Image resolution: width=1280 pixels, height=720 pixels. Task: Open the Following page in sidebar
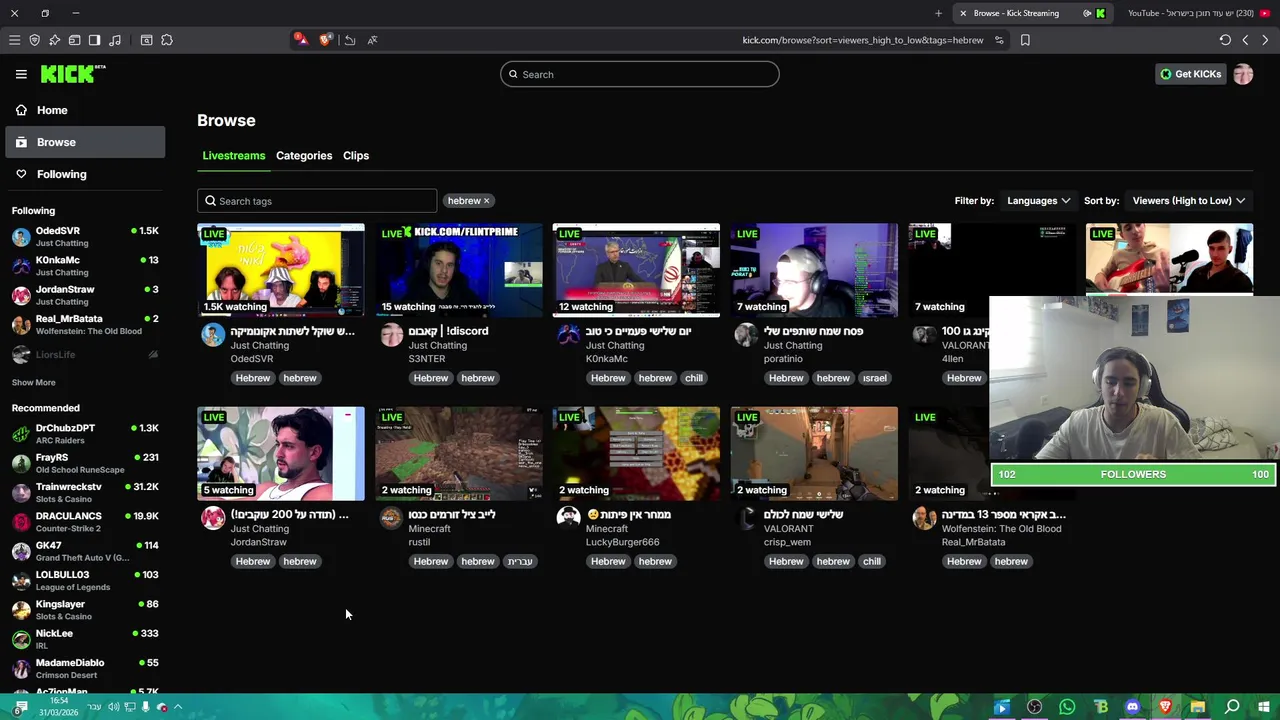(85, 174)
